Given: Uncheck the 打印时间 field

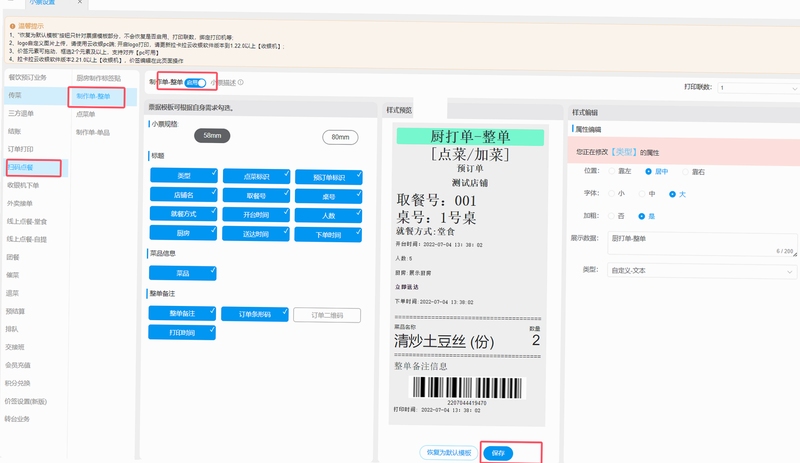Looking at the screenshot, I should coord(182,333).
